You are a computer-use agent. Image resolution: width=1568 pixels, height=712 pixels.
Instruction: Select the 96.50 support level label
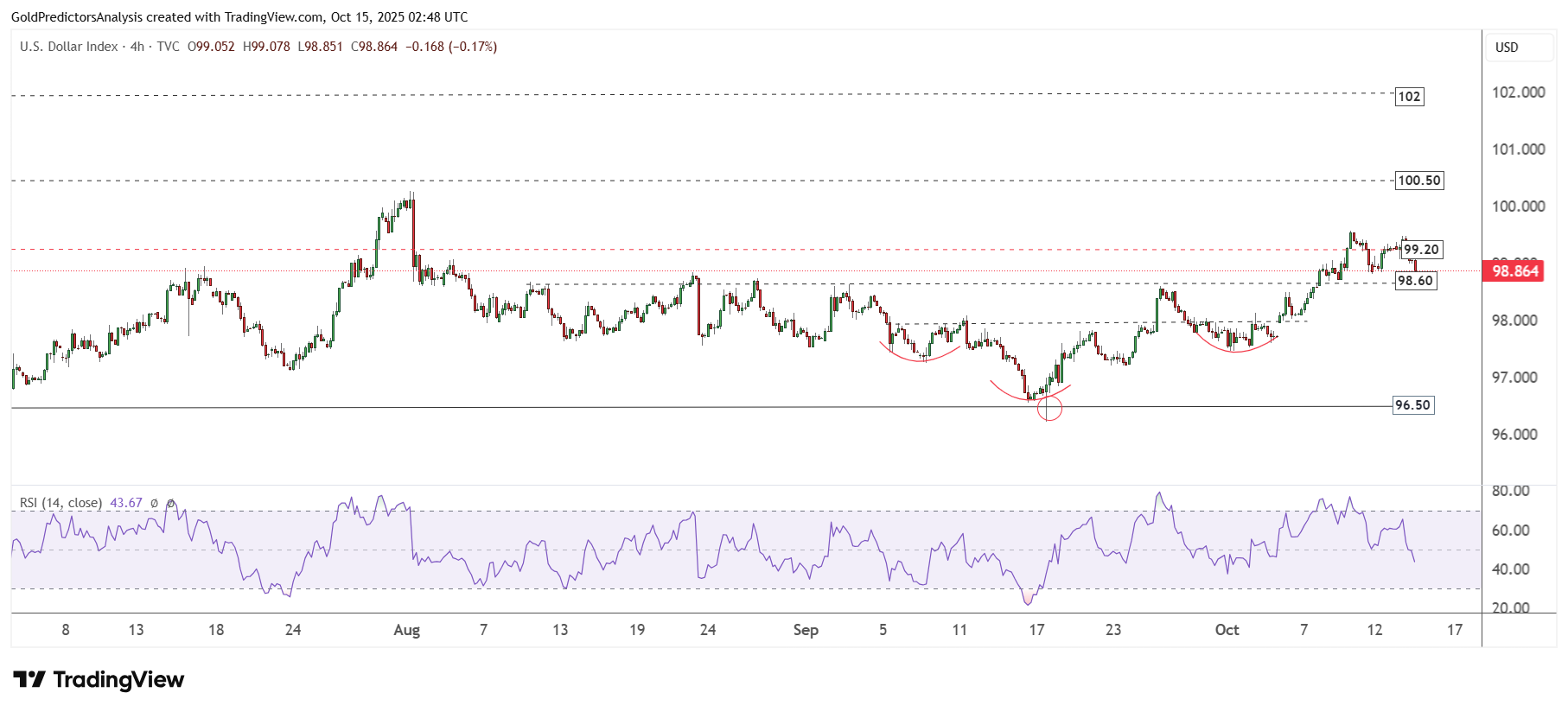click(x=1412, y=405)
